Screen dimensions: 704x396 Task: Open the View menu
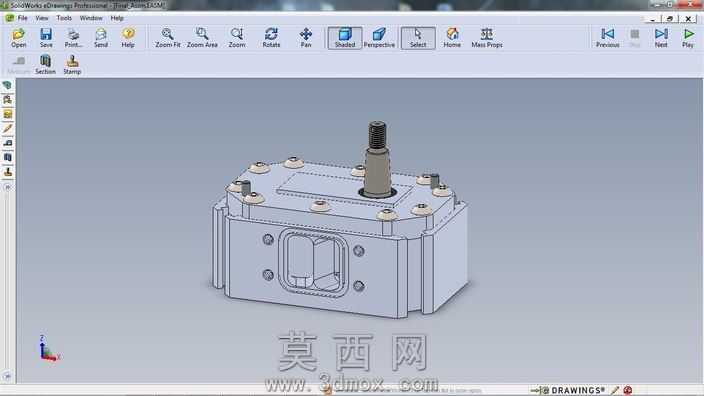pyautogui.click(x=42, y=18)
